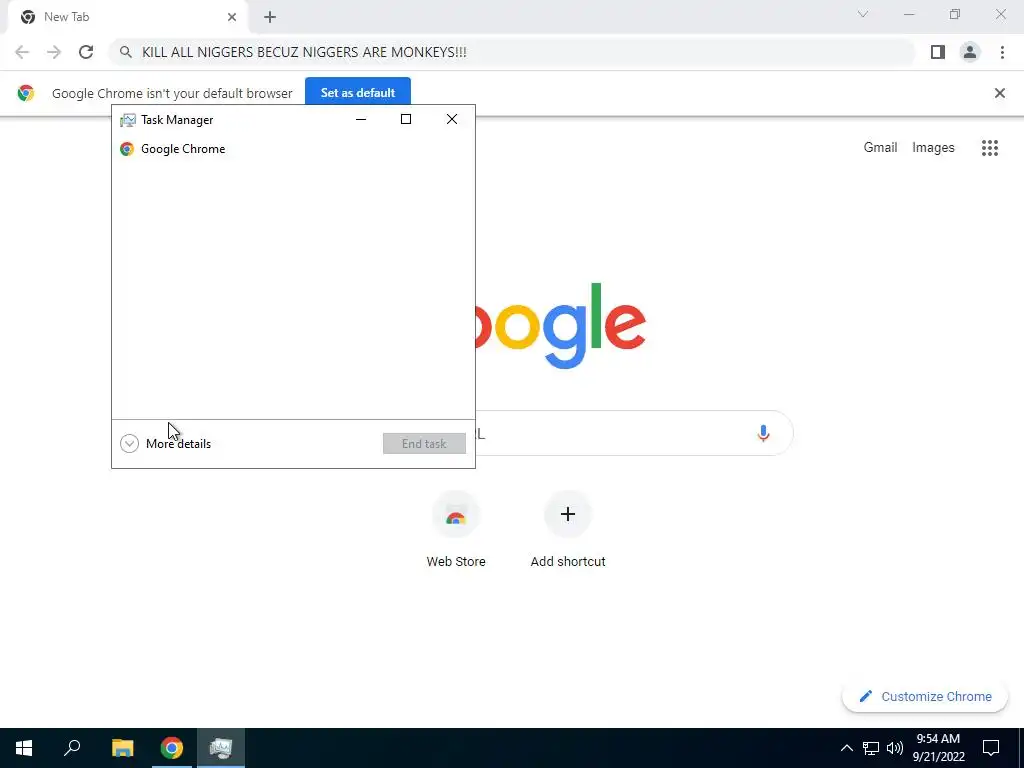
Task: Reload the page in Chrome
Action: [86, 52]
